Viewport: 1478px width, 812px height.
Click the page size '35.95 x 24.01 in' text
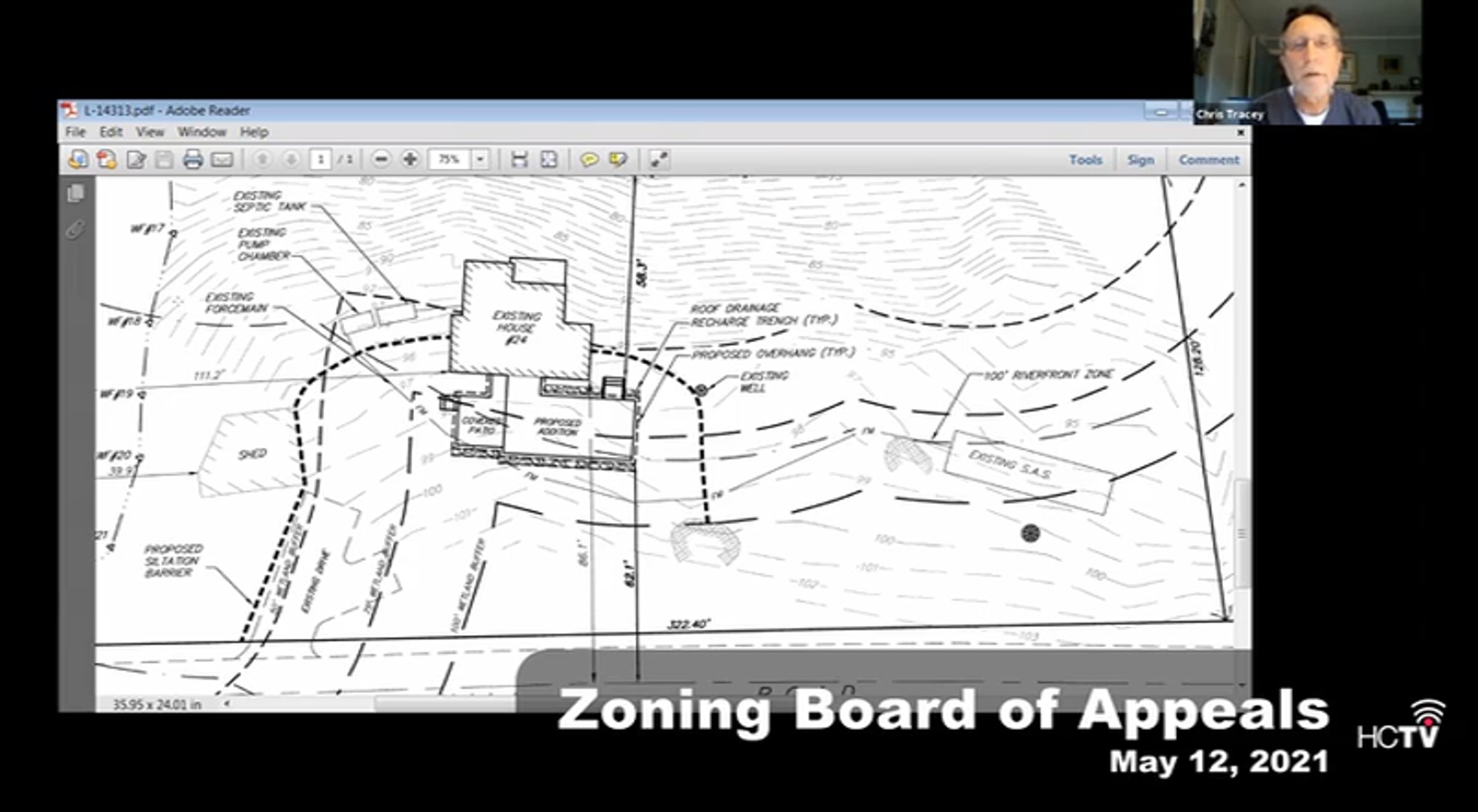157,704
